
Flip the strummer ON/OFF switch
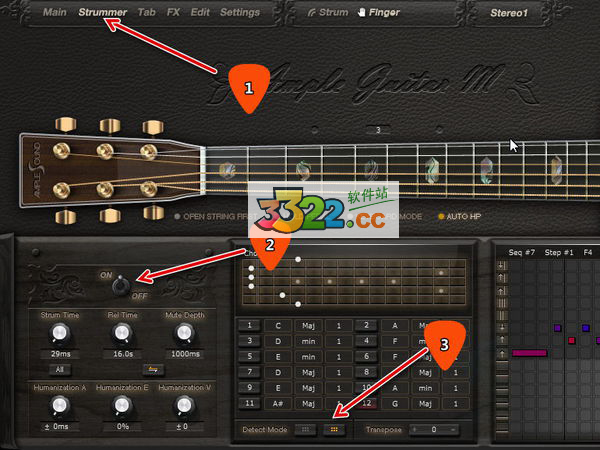[x=121, y=285]
